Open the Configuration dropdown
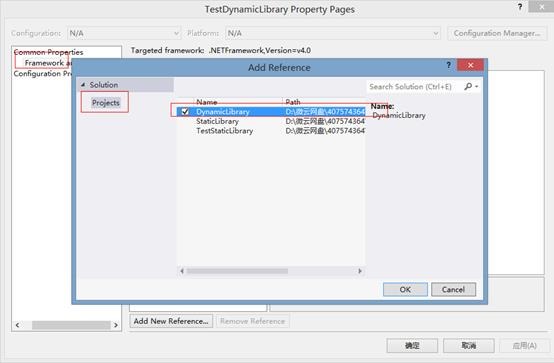The width and height of the screenshot is (554, 363). tap(124, 33)
